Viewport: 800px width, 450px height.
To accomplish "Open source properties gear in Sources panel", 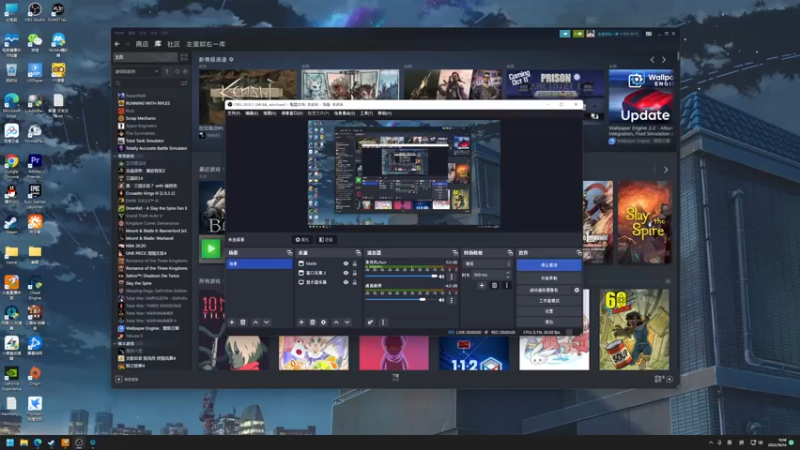I will pyautogui.click(x=323, y=322).
